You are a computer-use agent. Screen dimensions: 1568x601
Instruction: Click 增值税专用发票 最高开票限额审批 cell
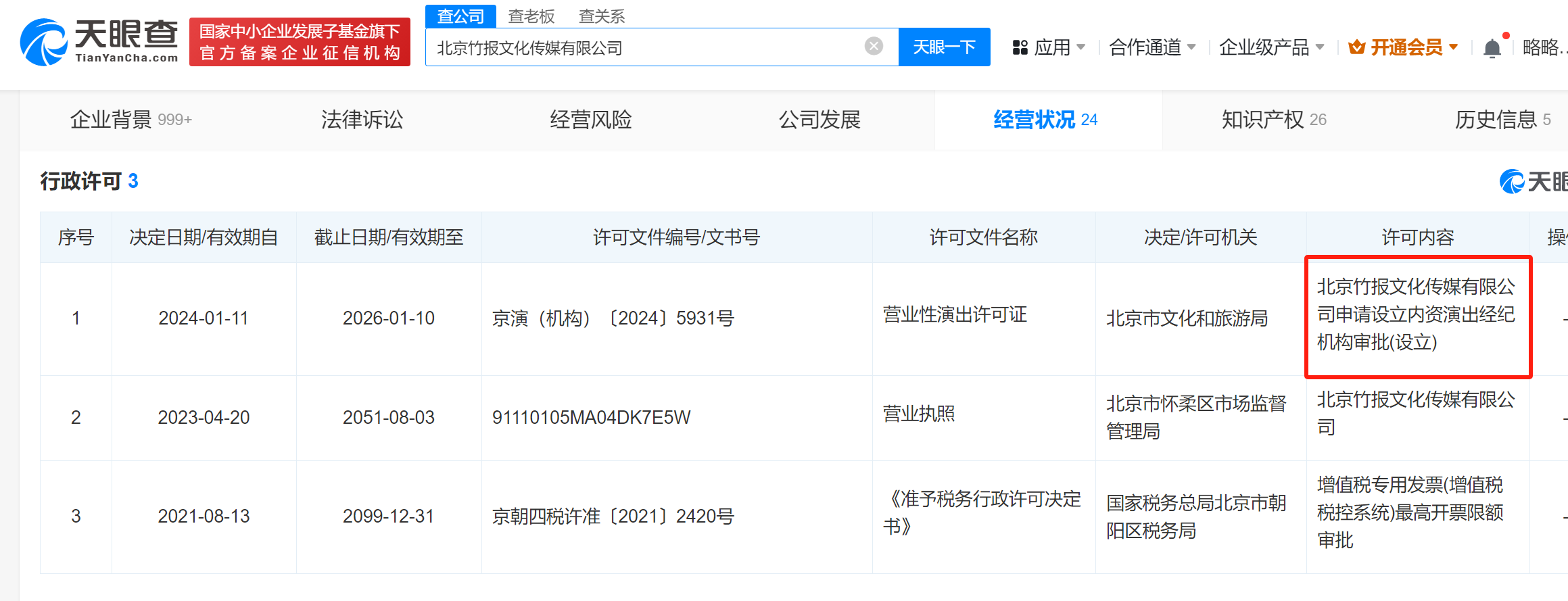click(x=1410, y=512)
